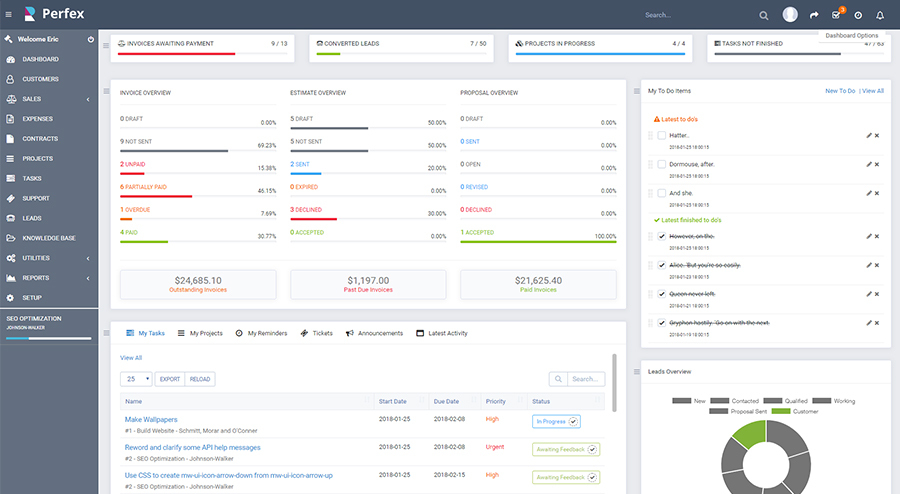Screen dimensions: 900x494
Task: Uncheck the 'However, on the.' finished to-do
Action: (x=662, y=236)
